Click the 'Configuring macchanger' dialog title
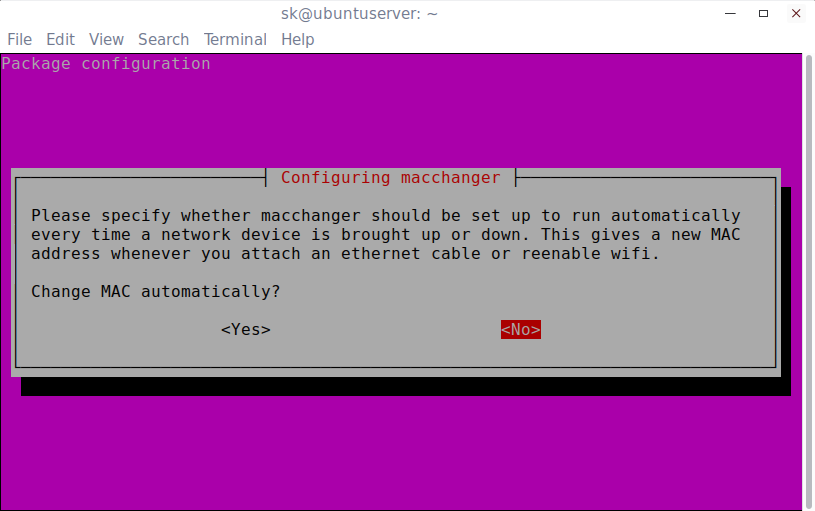815x511 pixels. [x=390, y=178]
